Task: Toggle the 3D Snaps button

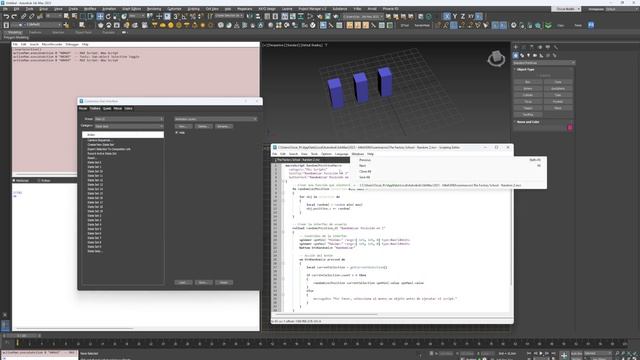Action: (x=176, y=16)
